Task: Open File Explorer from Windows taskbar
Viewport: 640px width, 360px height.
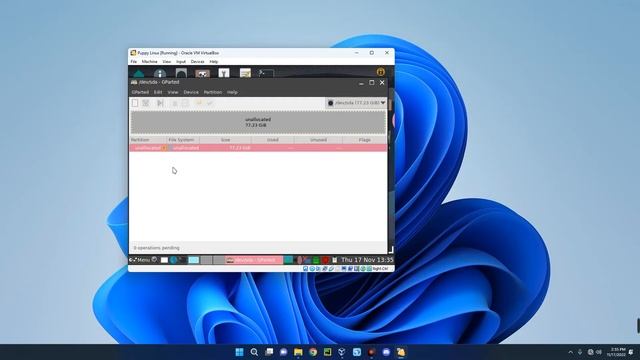Action: 298,352
